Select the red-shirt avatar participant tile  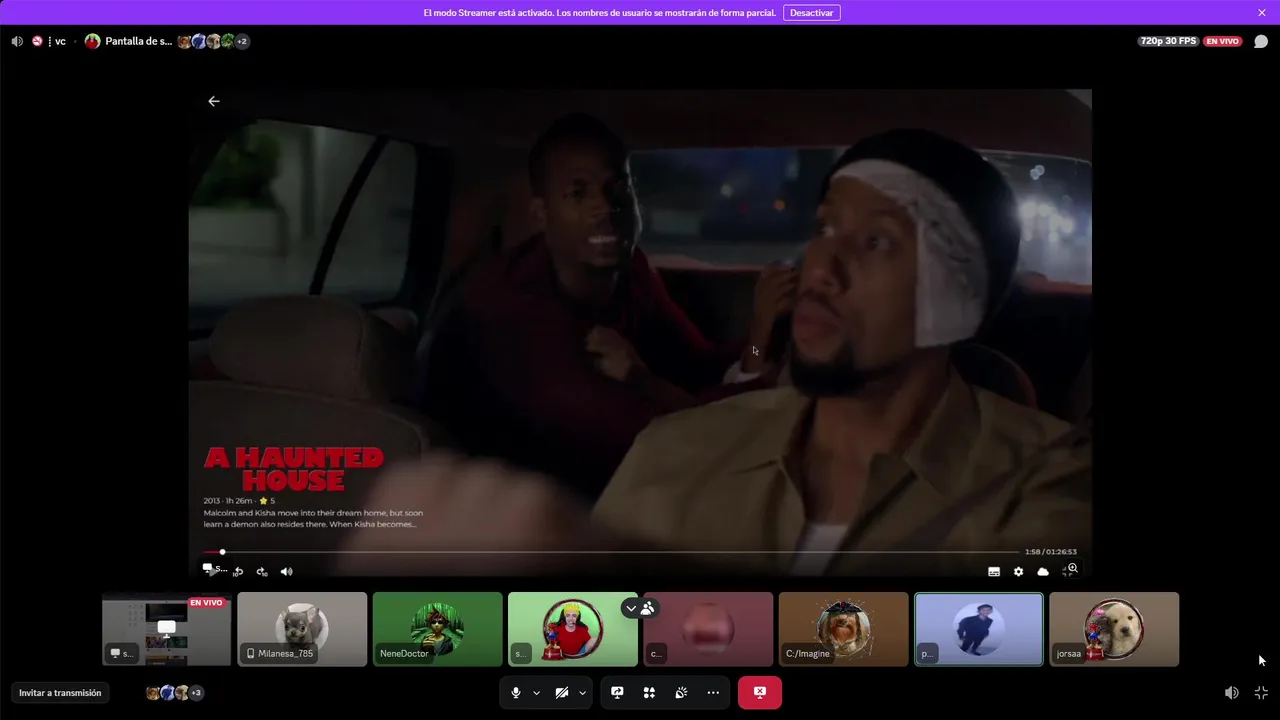coord(572,629)
